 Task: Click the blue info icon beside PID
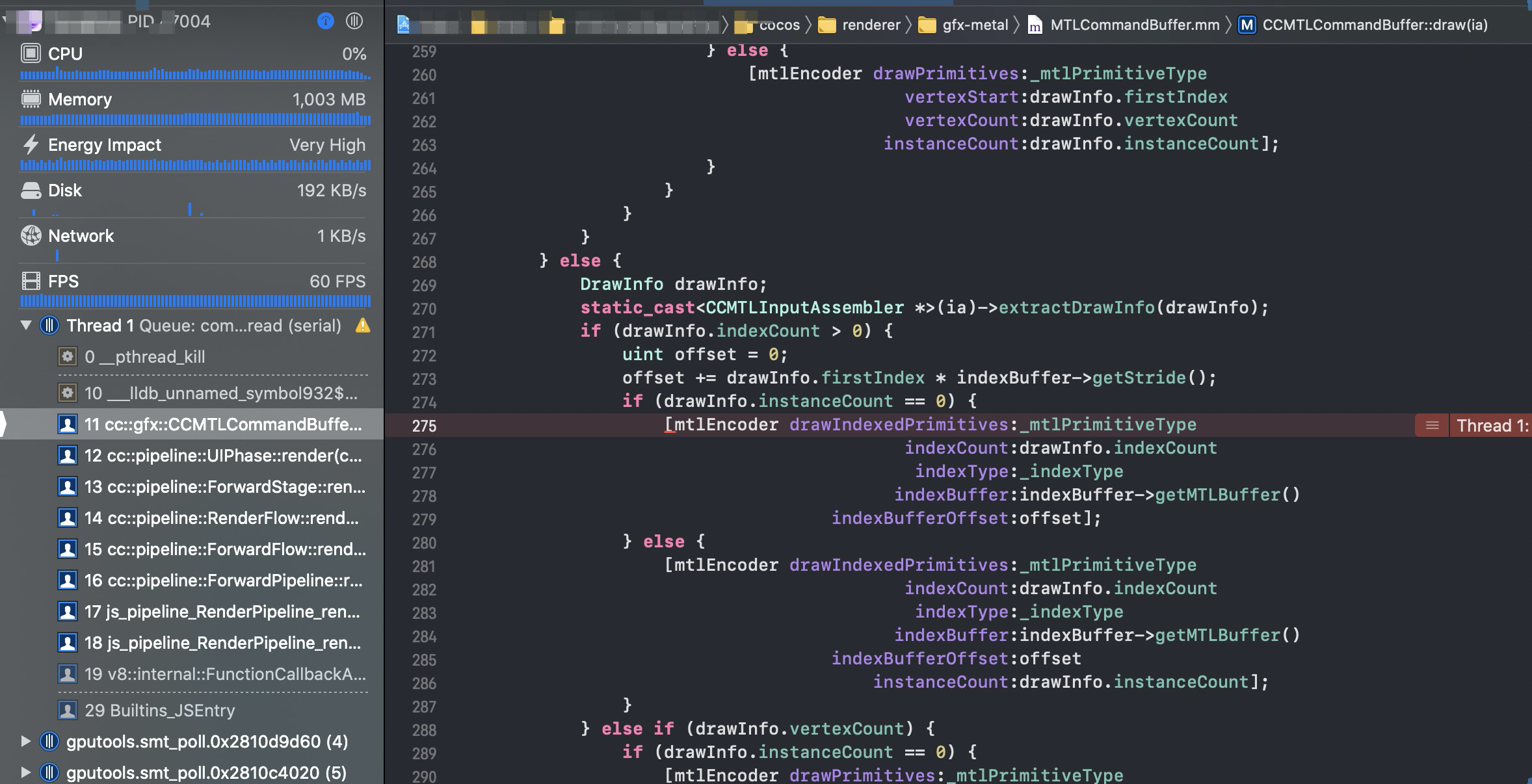[x=325, y=21]
